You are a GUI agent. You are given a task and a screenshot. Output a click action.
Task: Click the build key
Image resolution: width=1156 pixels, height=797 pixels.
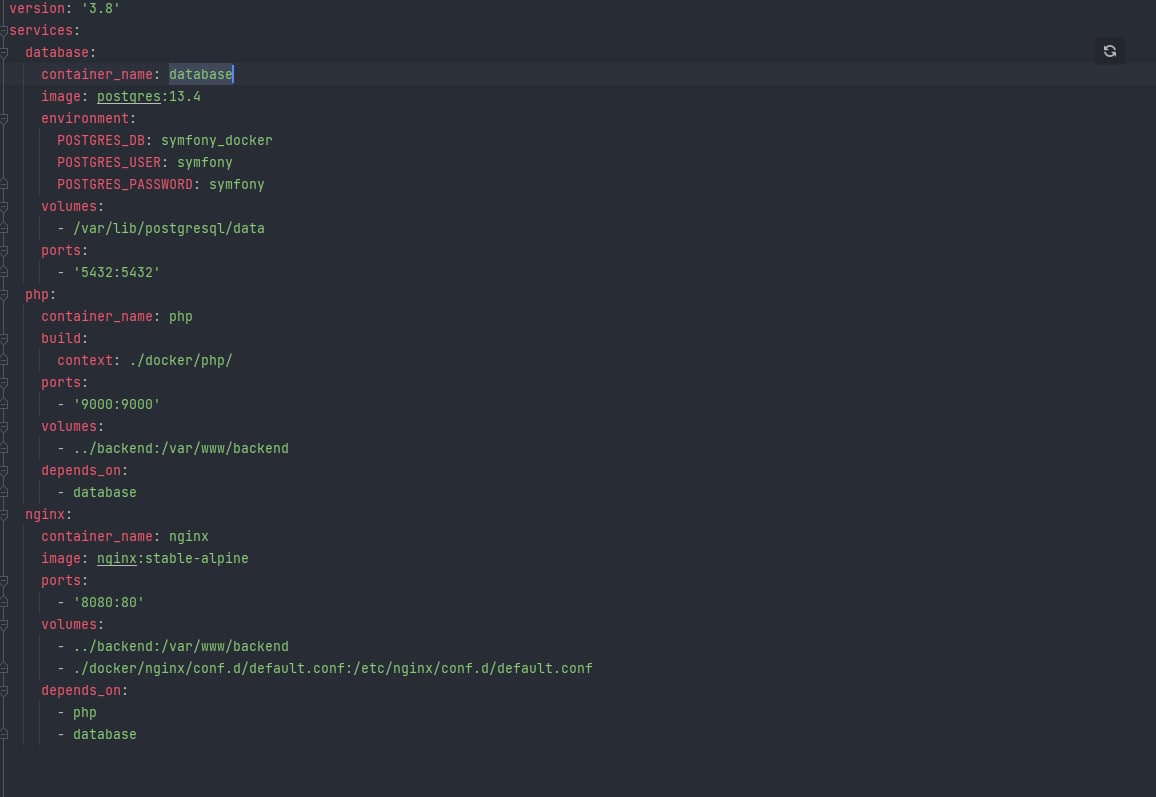coord(61,338)
